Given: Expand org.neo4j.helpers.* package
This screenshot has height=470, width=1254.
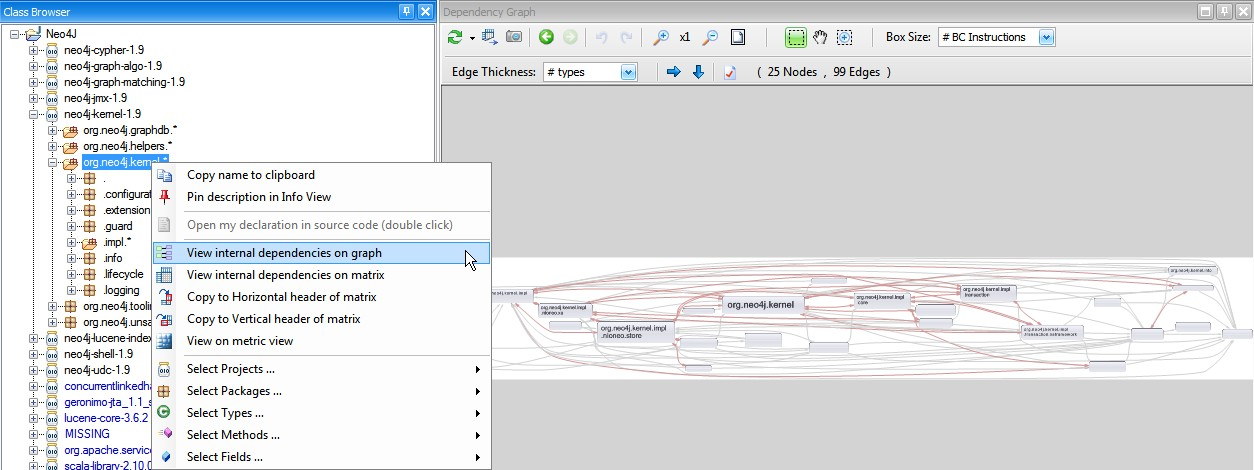Looking at the screenshot, I should coord(53,146).
